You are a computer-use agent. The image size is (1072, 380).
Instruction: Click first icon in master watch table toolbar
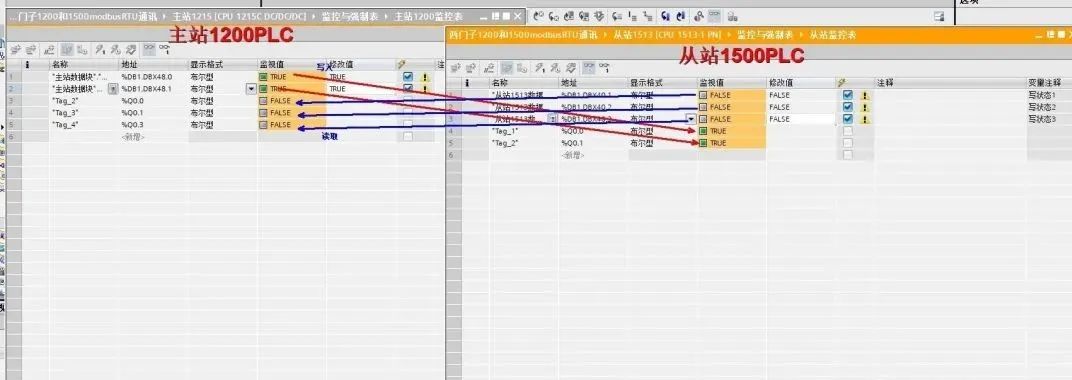pyautogui.click(x=15, y=49)
